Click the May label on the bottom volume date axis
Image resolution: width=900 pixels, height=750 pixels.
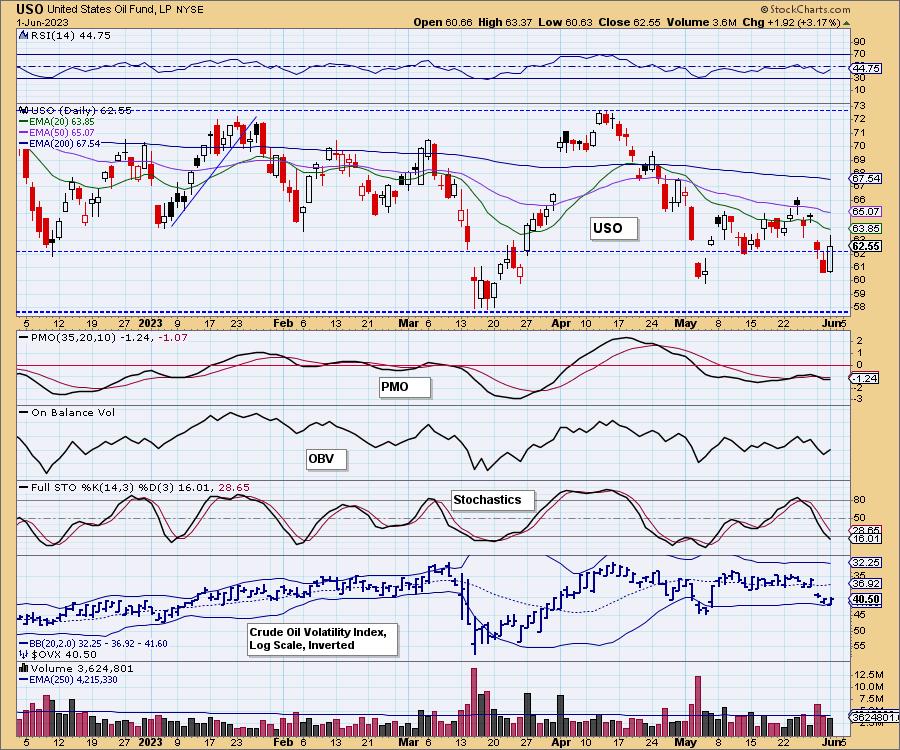point(685,742)
